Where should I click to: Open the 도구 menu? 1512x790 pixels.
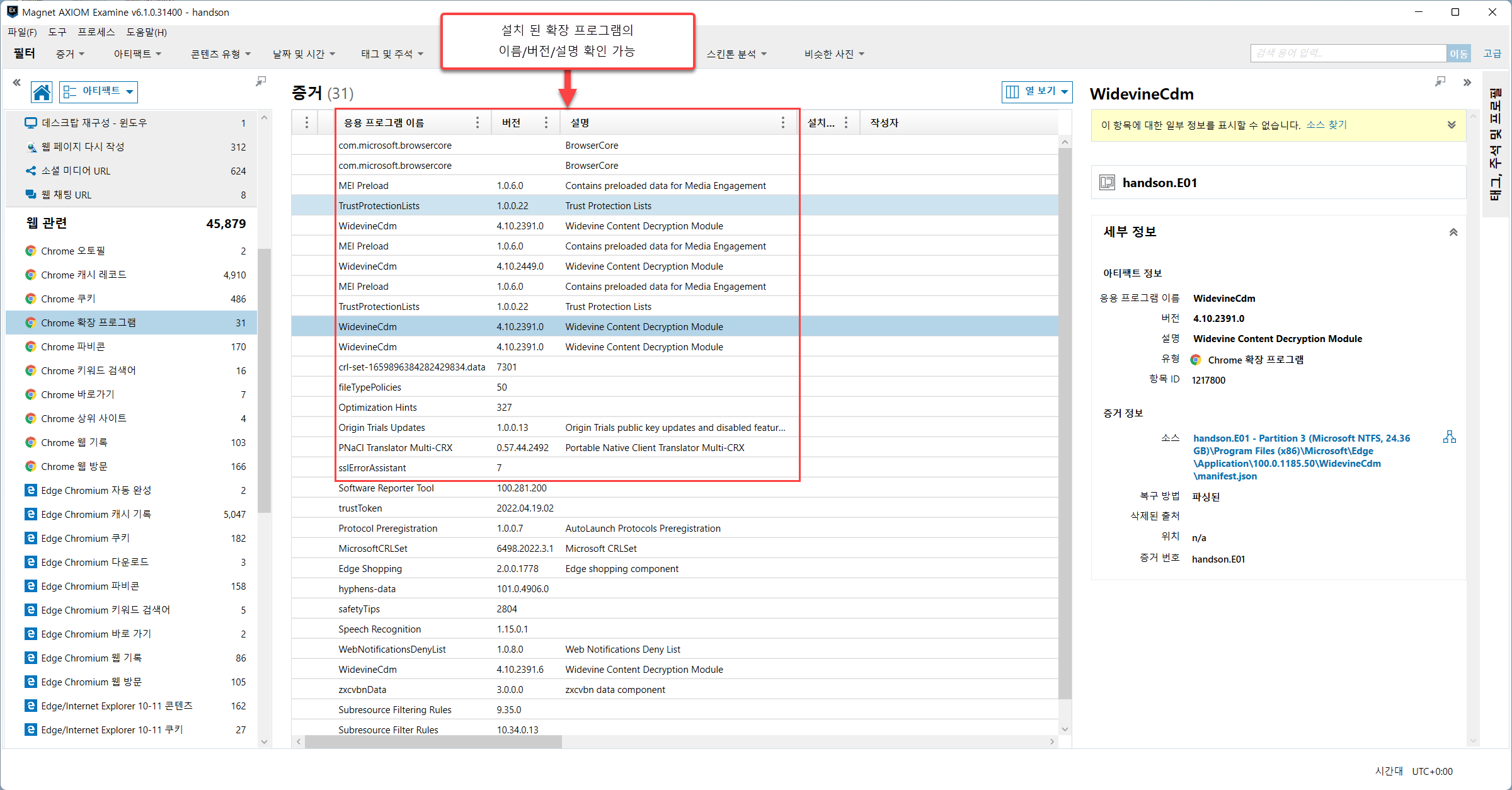click(x=57, y=32)
